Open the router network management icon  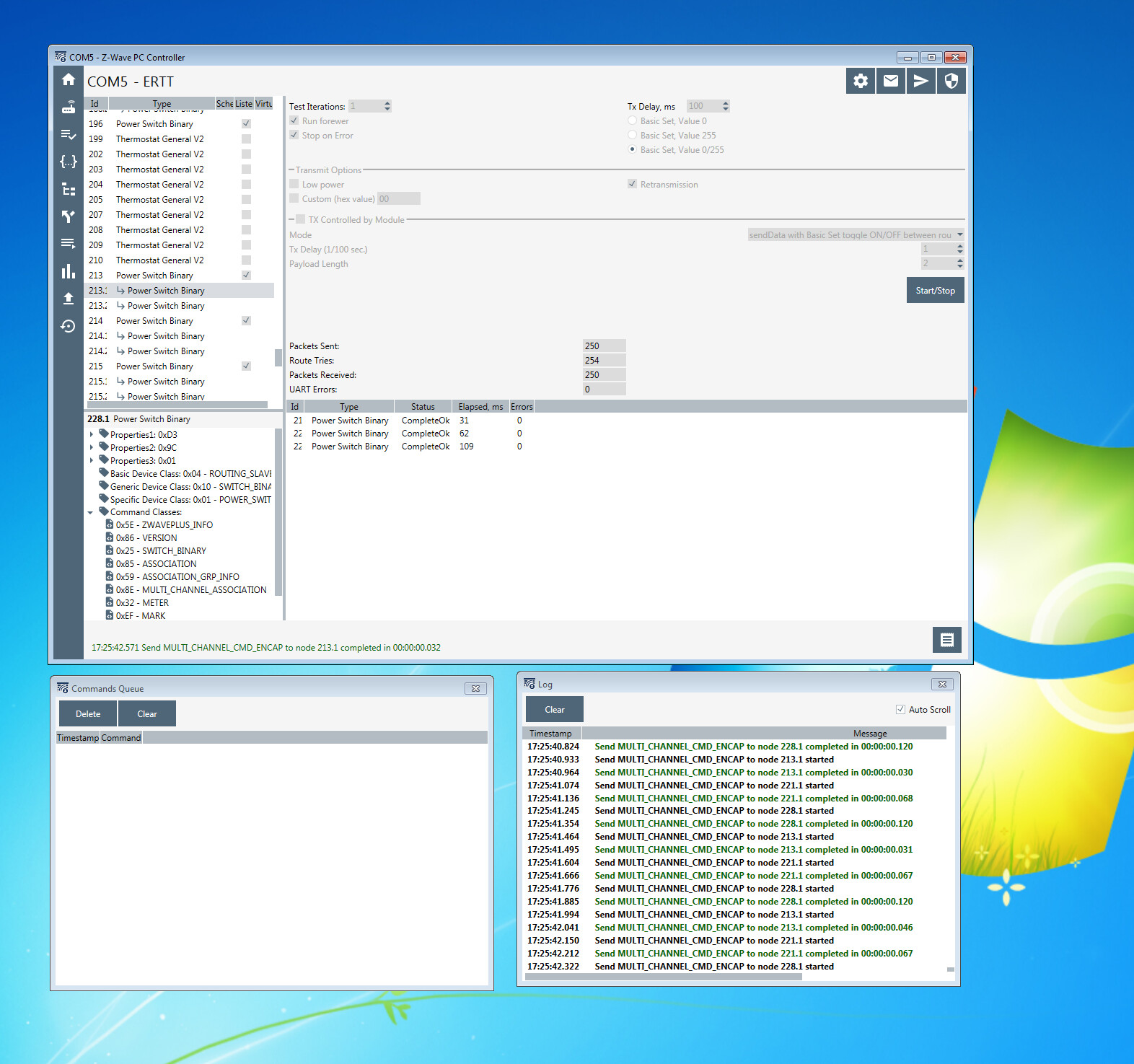pos(69,107)
